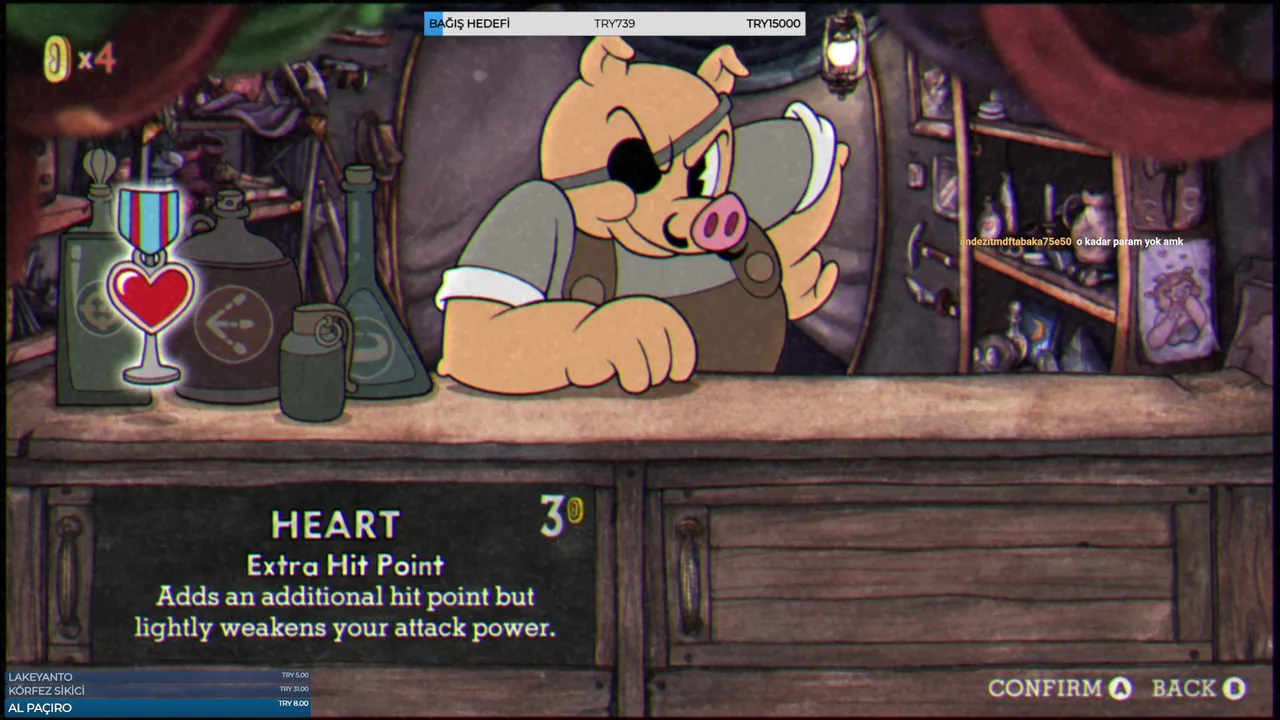Click the heart item price of 3 coins

click(561, 516)
